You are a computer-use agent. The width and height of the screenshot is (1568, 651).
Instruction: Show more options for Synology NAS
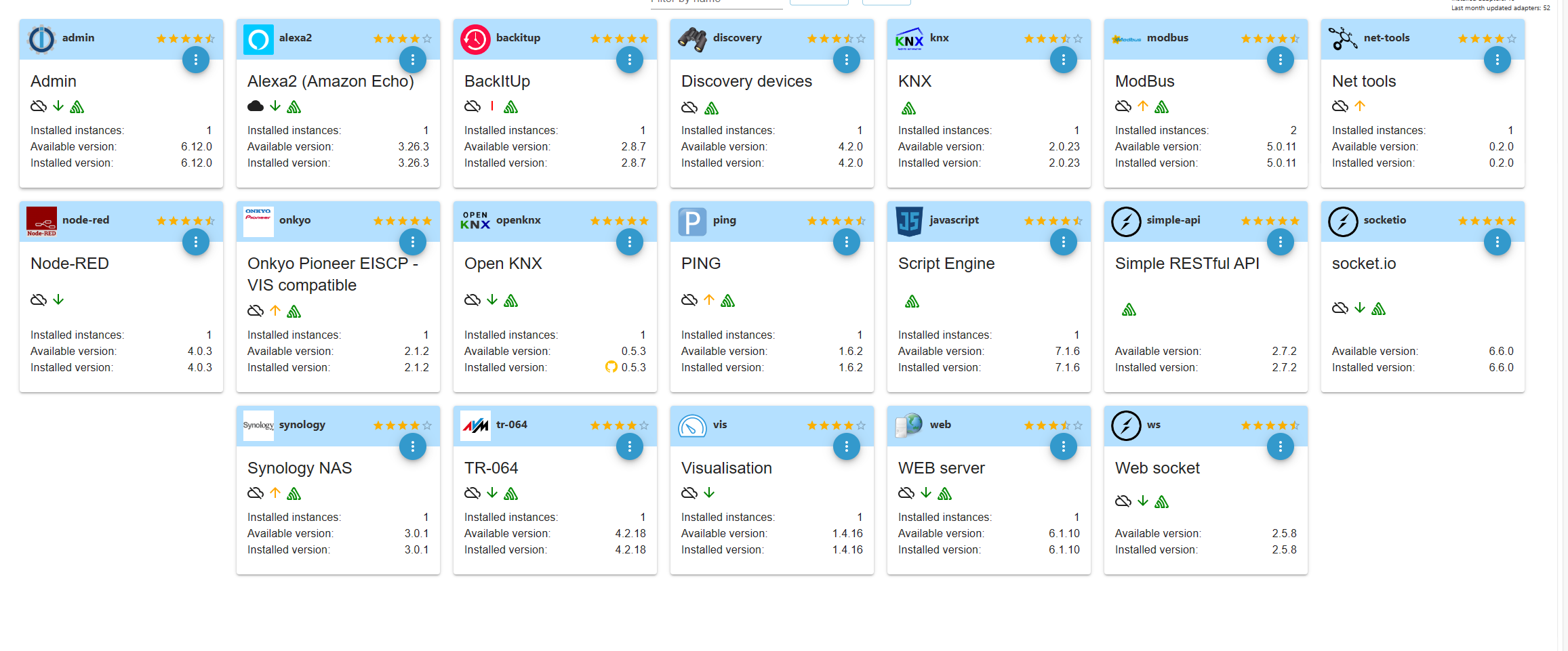(x=413, y=446)
